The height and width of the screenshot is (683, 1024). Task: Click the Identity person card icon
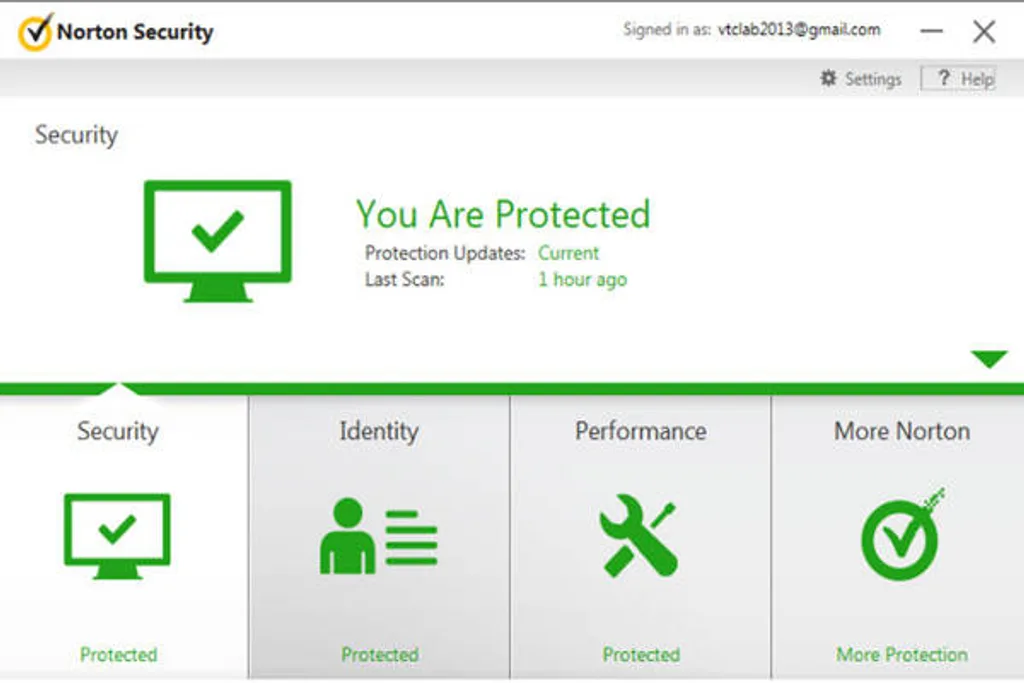pos(379,537)
